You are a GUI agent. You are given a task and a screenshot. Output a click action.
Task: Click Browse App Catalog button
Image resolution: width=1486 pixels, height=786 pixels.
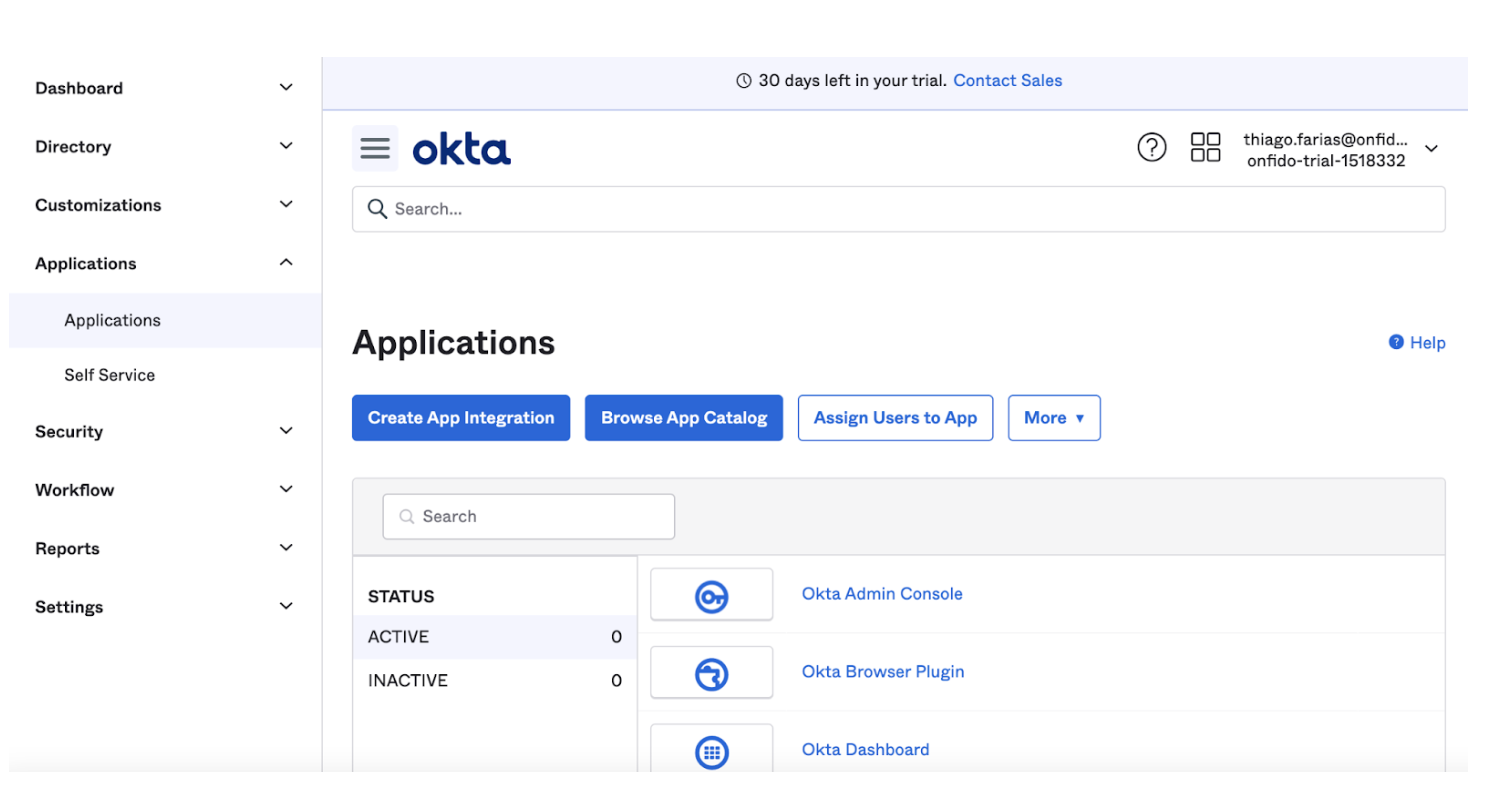pos(684,418)
